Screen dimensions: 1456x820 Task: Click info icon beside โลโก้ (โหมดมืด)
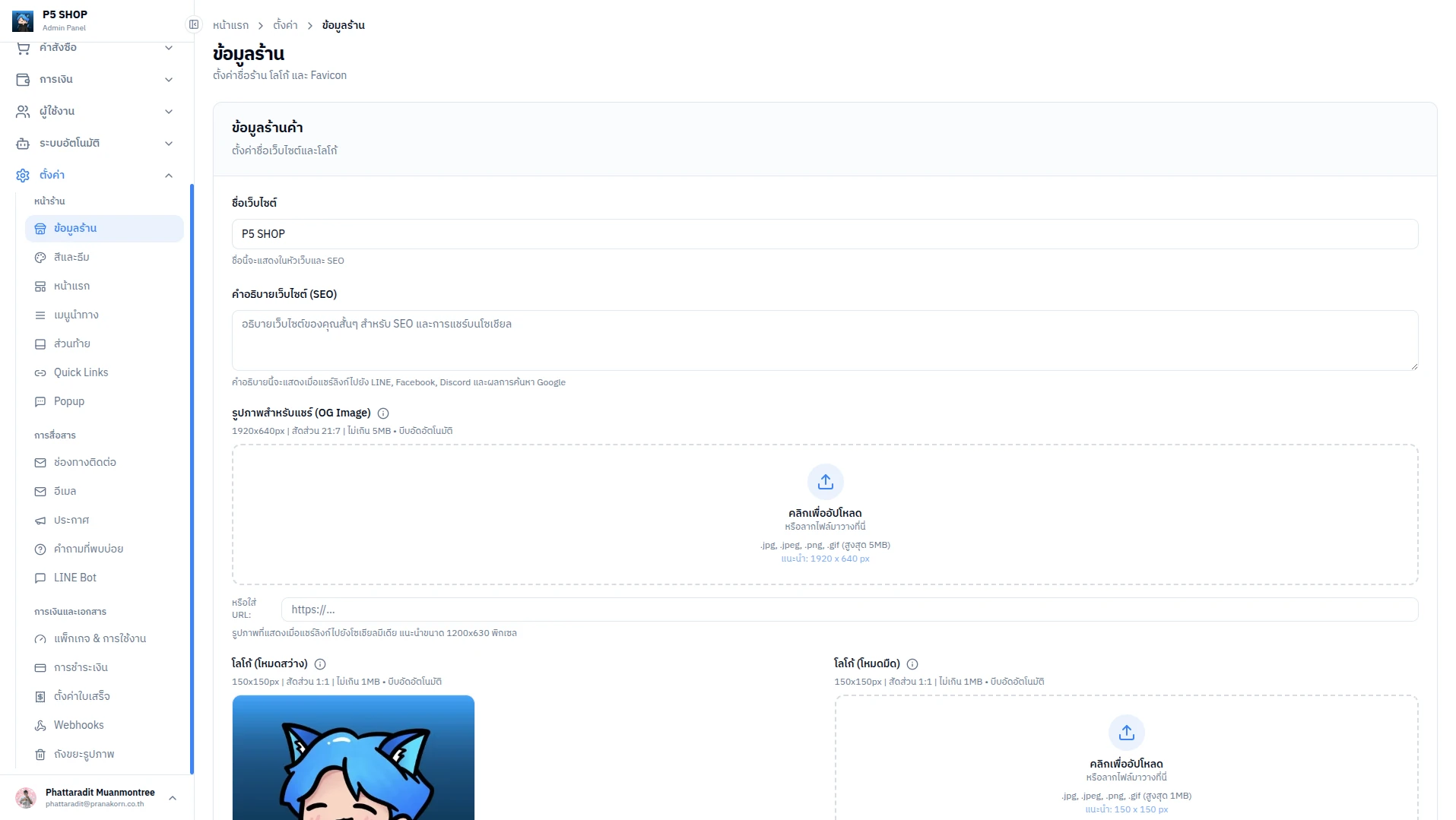pos(912,664)
